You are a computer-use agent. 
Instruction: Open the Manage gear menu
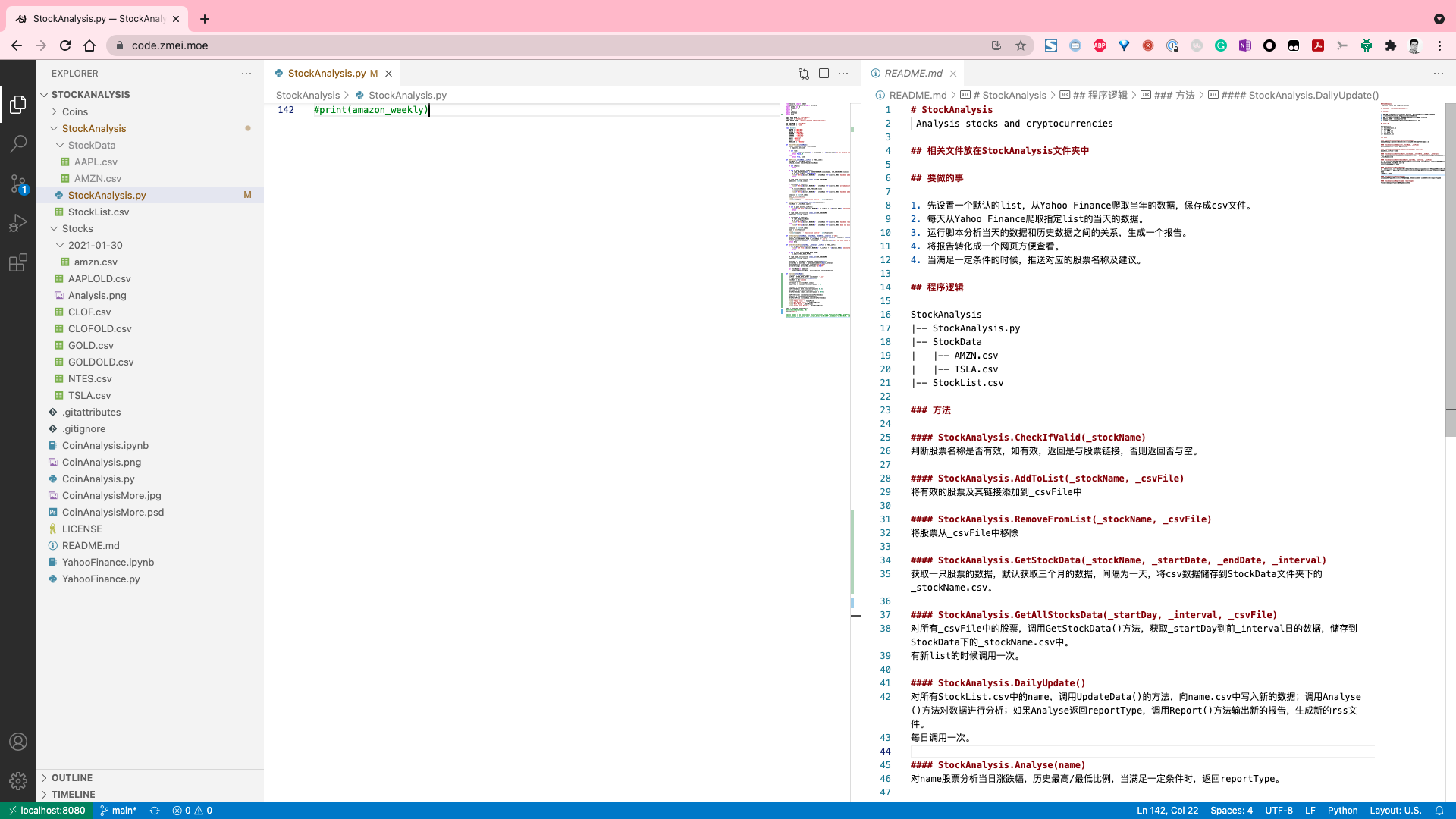18,780
